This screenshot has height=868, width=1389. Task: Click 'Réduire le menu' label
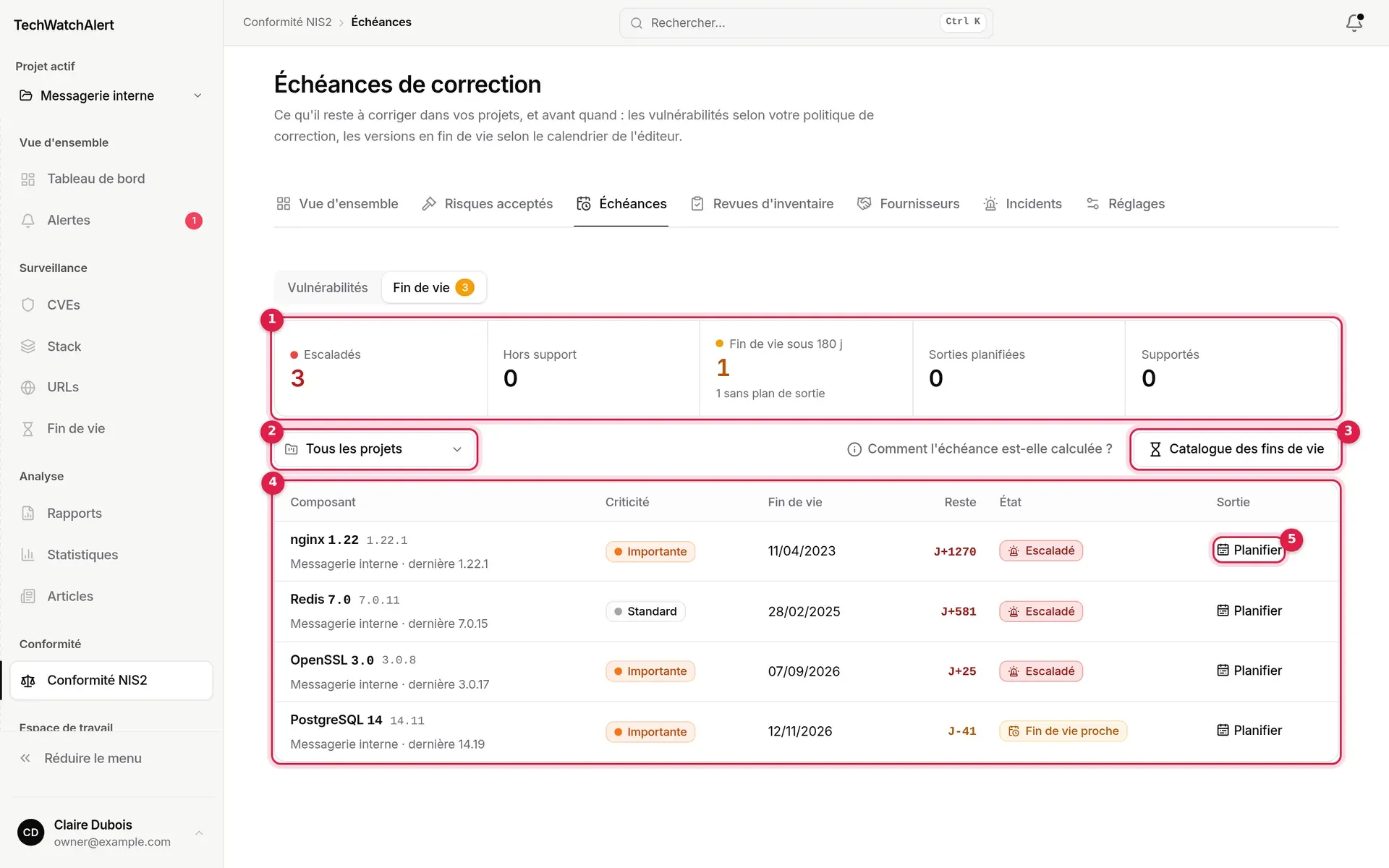coord(93,758)
